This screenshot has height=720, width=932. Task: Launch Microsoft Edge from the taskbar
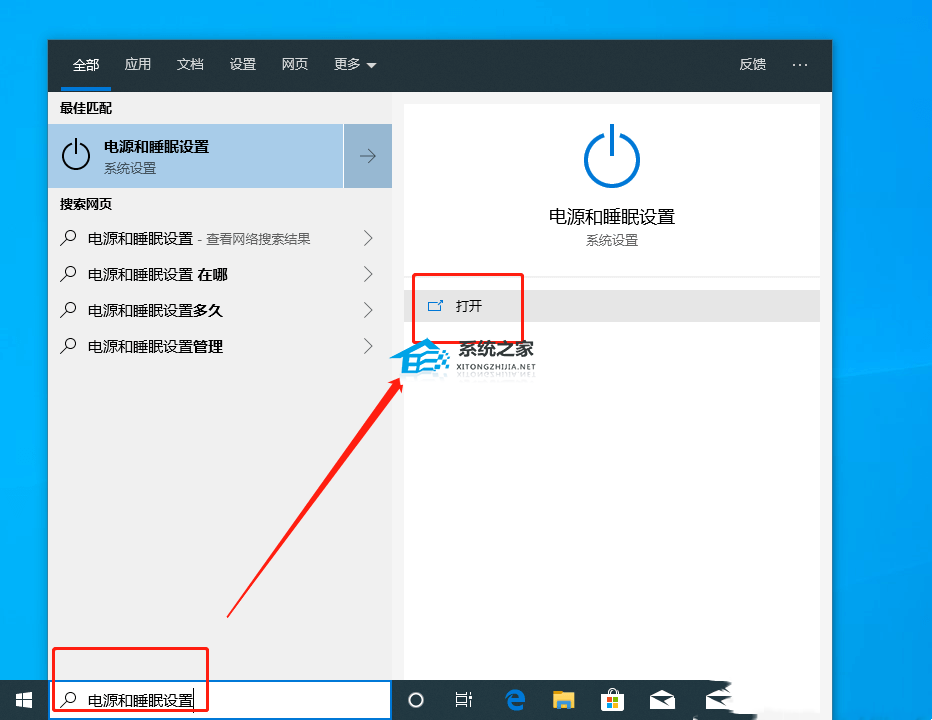[x=515, y=700]
